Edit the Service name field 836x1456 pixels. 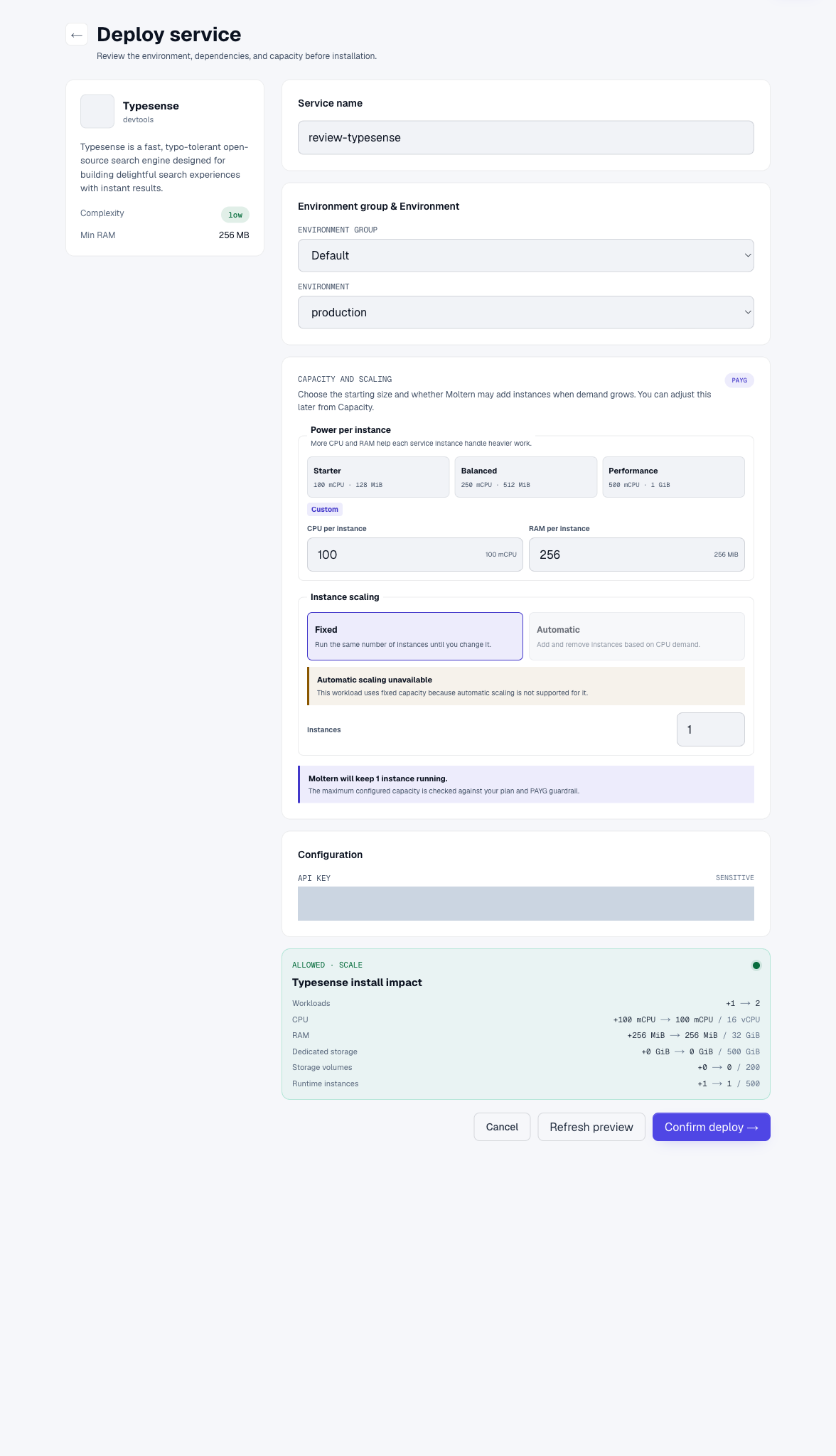pos(526,137)
